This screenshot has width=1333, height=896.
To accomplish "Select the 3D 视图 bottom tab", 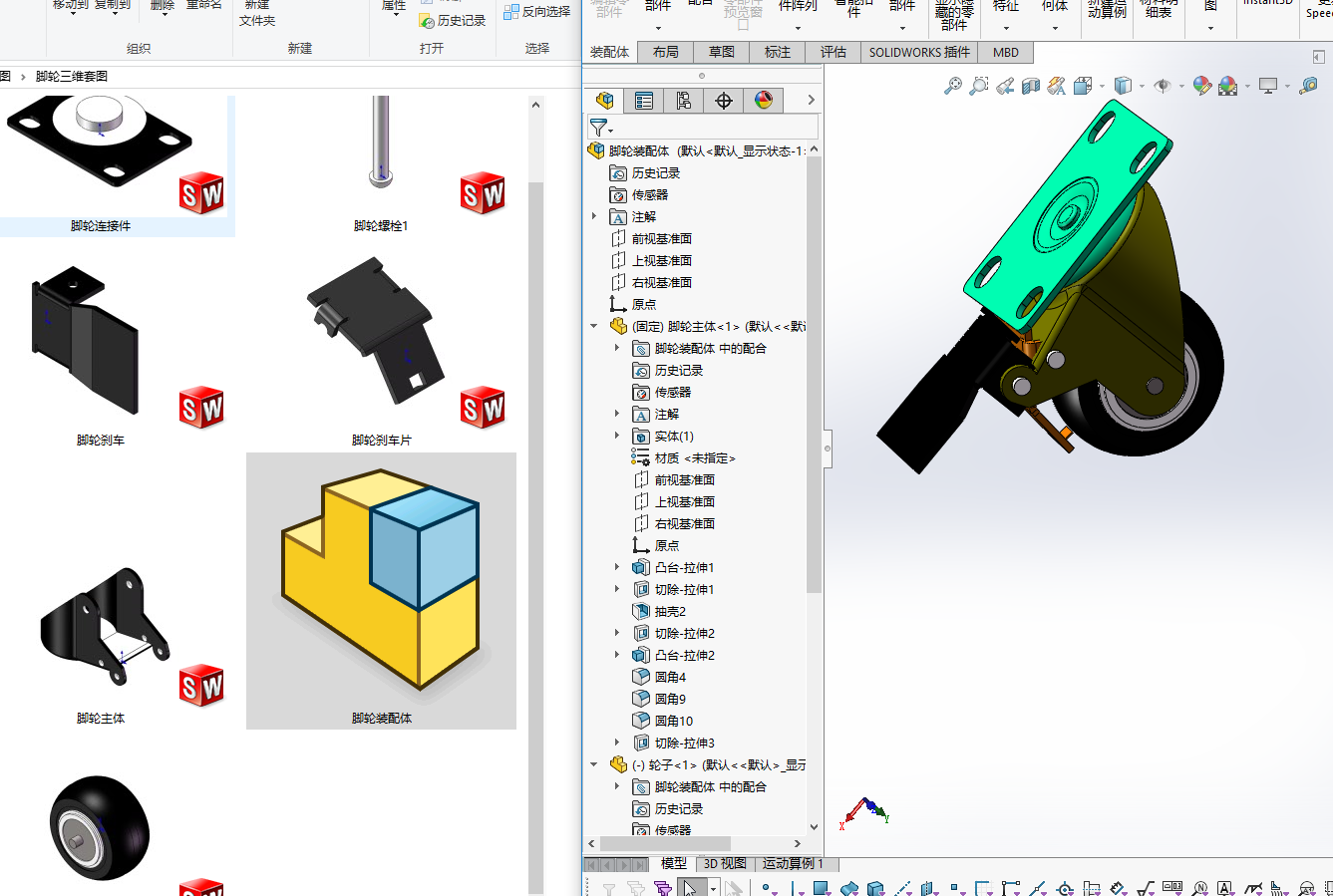I will [x=725, y=864].
